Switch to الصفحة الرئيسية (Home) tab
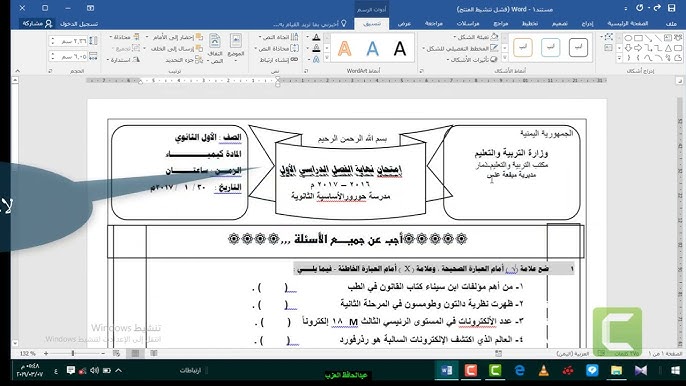686x386 pixels. pyautogui.click(x=627, y=24)
